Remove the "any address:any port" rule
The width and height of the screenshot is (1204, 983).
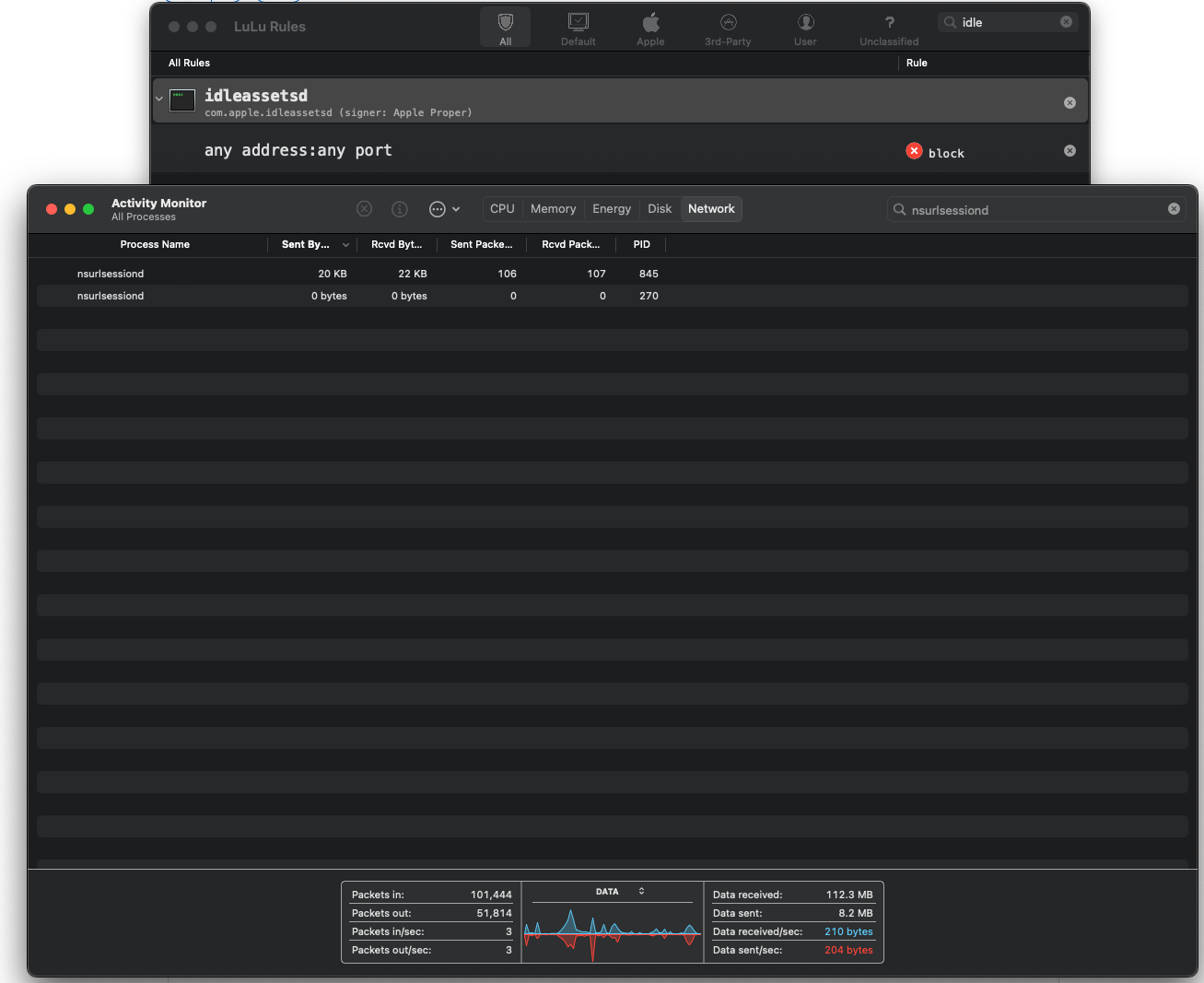(1070, 150)
